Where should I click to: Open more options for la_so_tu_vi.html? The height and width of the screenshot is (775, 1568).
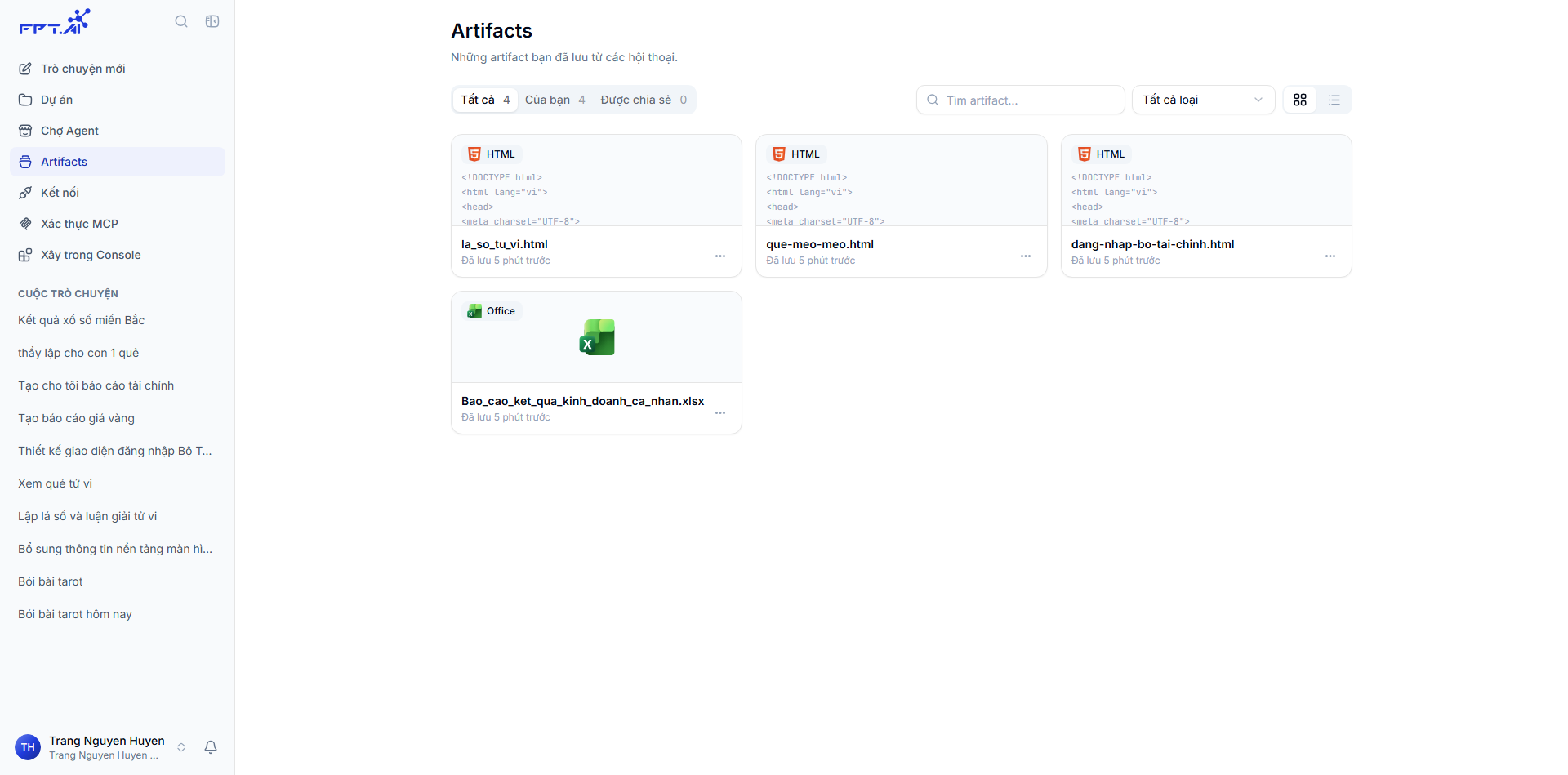pyautogui.click(x=720, y=256)
